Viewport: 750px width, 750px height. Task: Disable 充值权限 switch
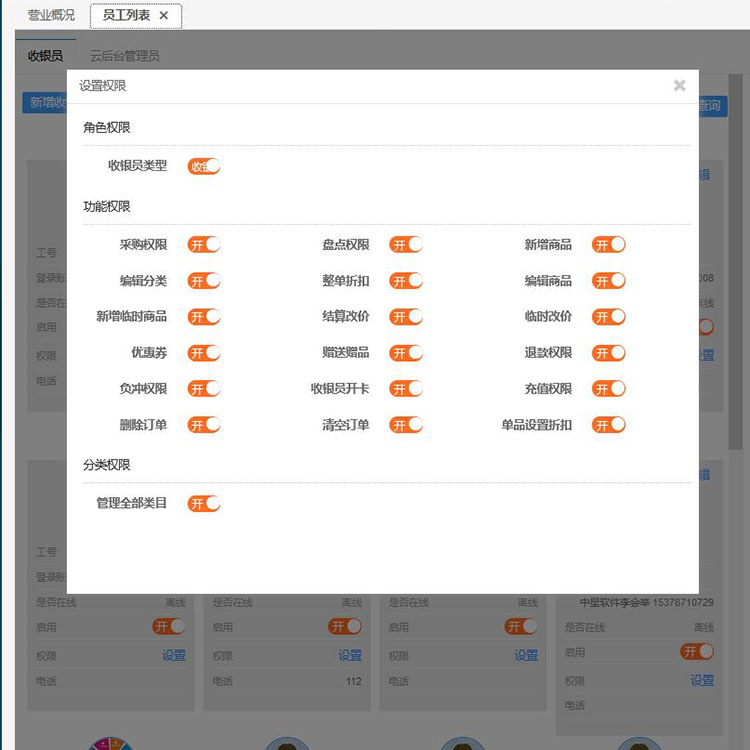608,389
